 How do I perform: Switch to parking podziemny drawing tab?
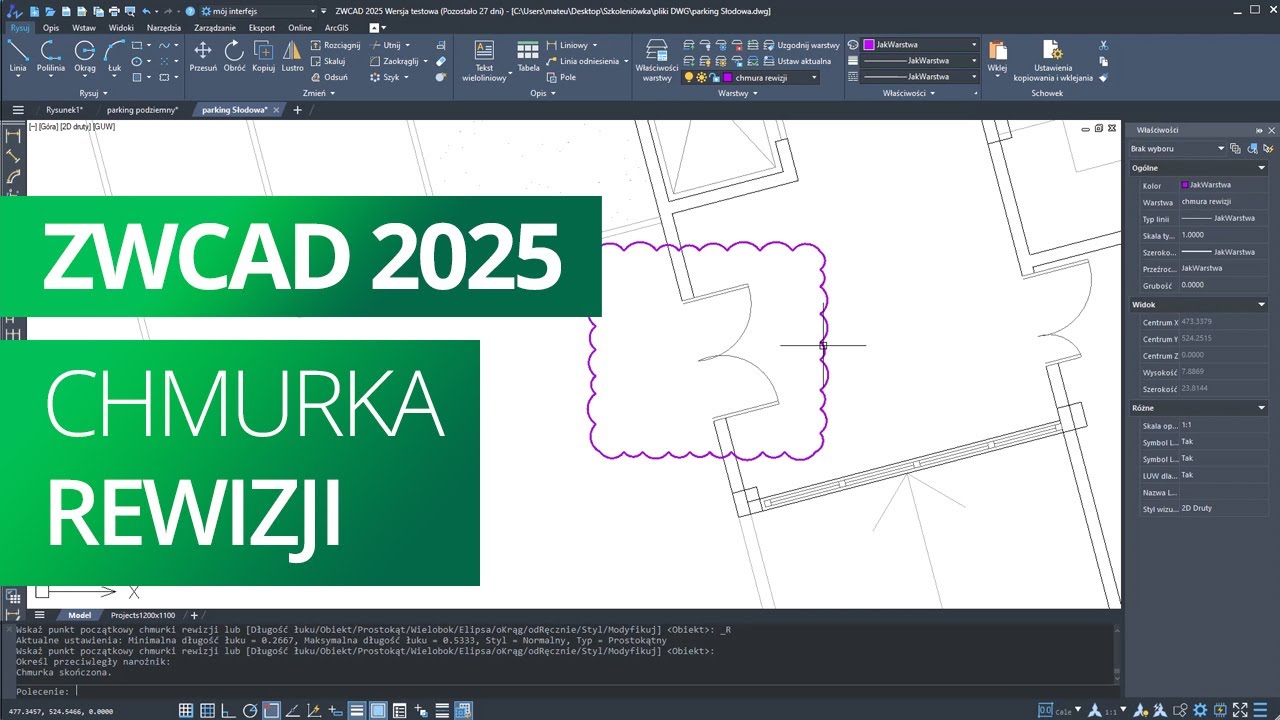[142, 110]
